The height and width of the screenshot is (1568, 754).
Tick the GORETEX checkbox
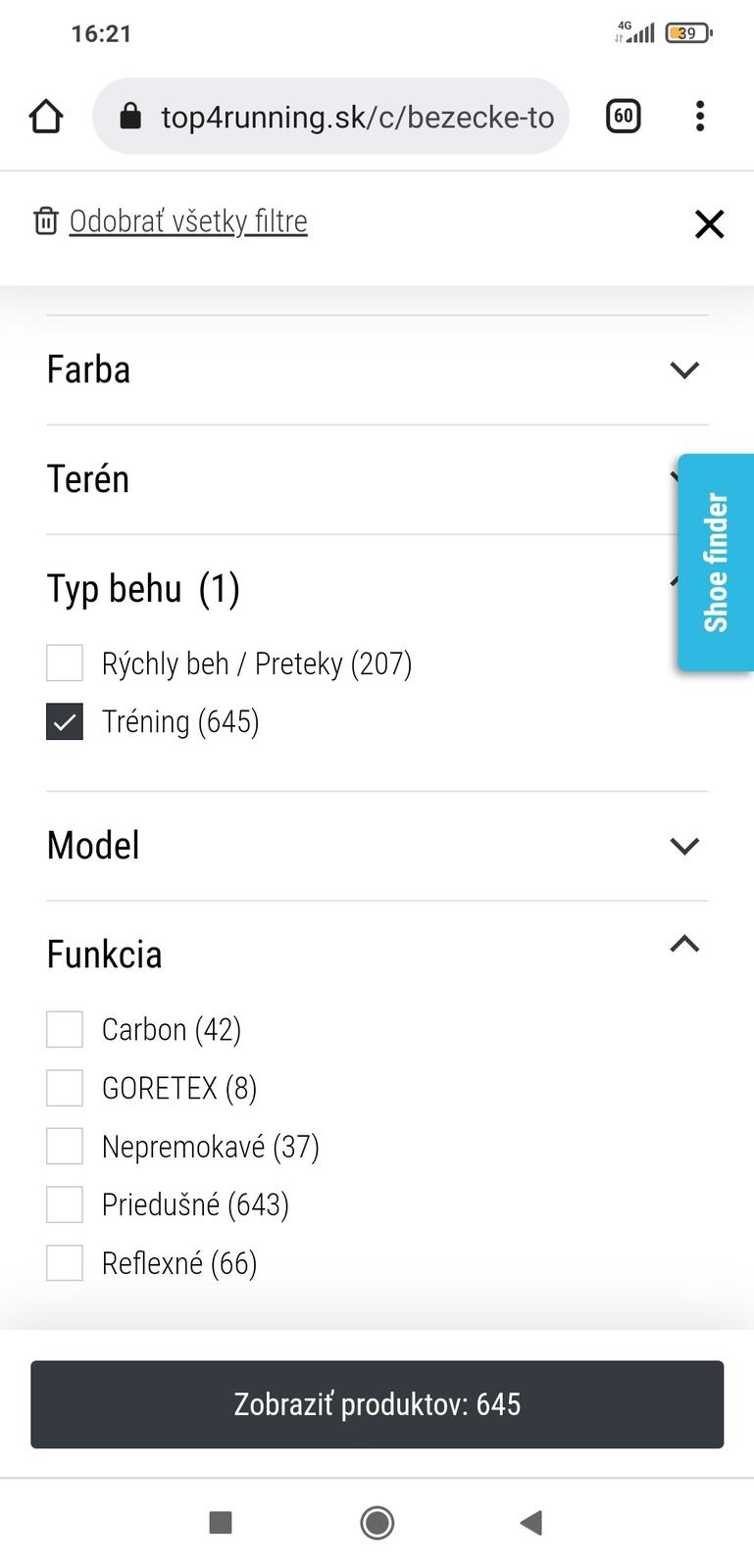[x=65, y=1088]
